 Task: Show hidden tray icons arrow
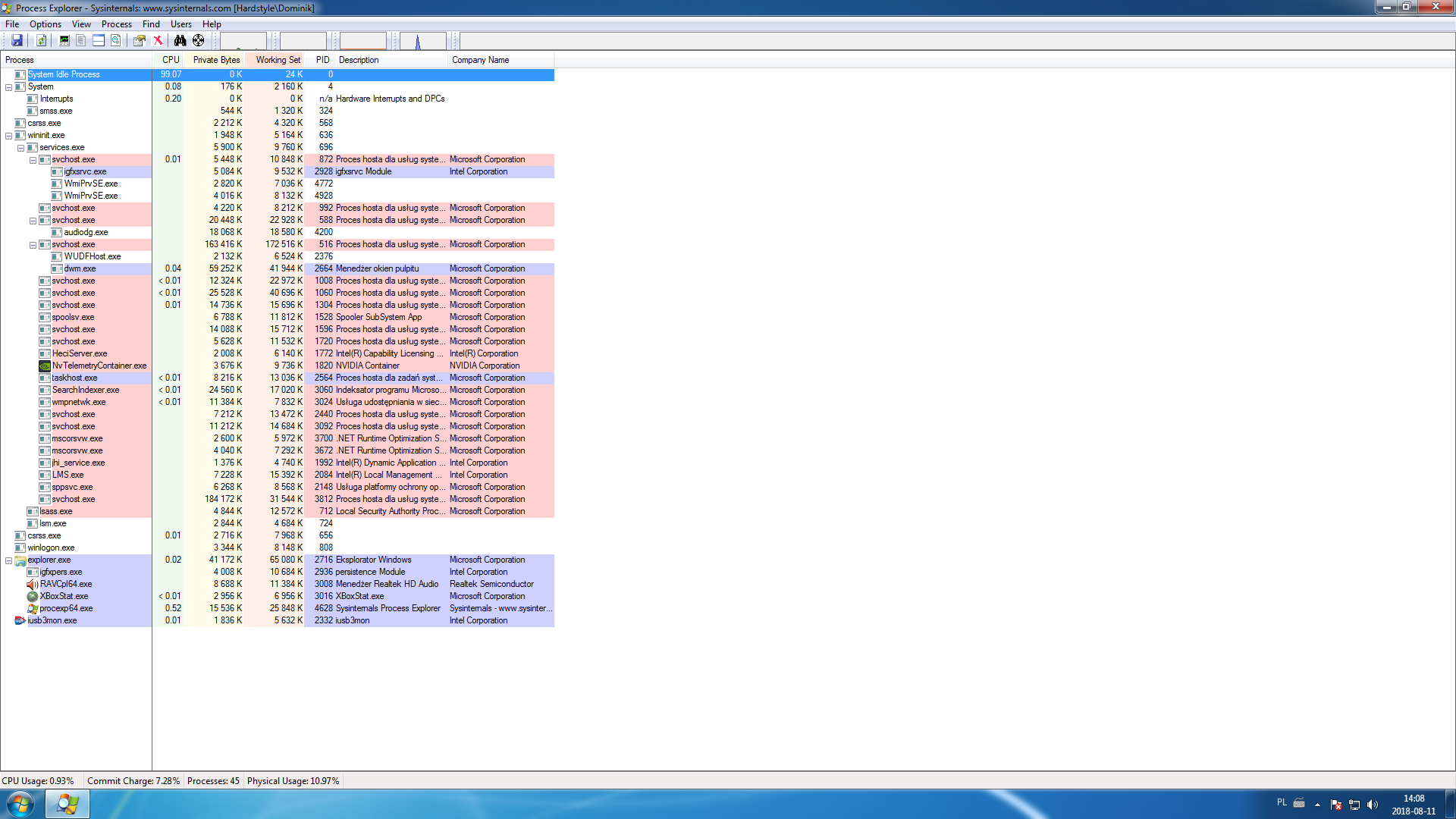click(1317, 805)
